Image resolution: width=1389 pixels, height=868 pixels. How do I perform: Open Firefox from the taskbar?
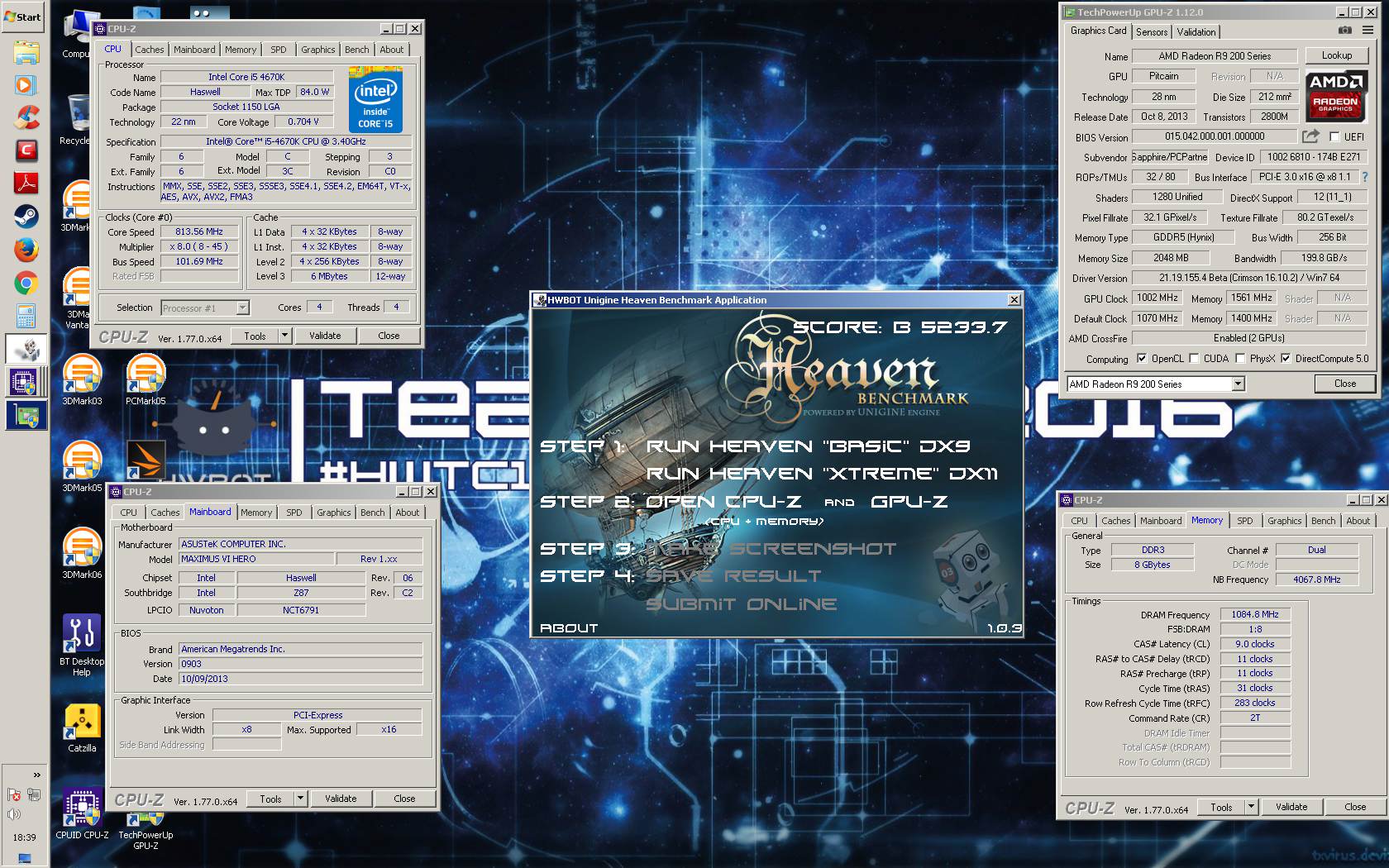[x=26, y=250]
